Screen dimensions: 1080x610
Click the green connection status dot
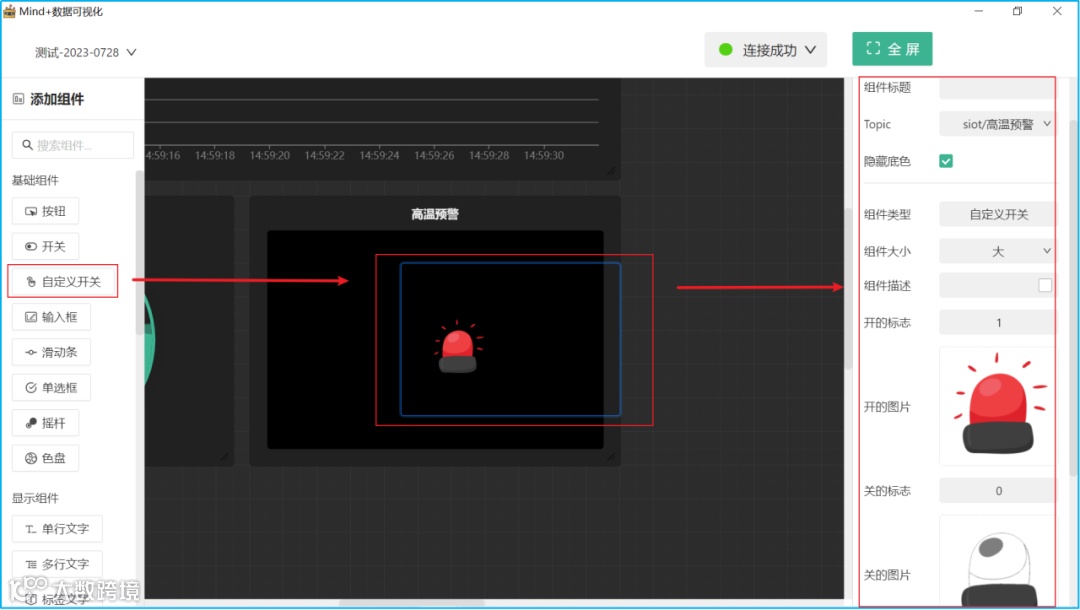(x=725, y=50)
